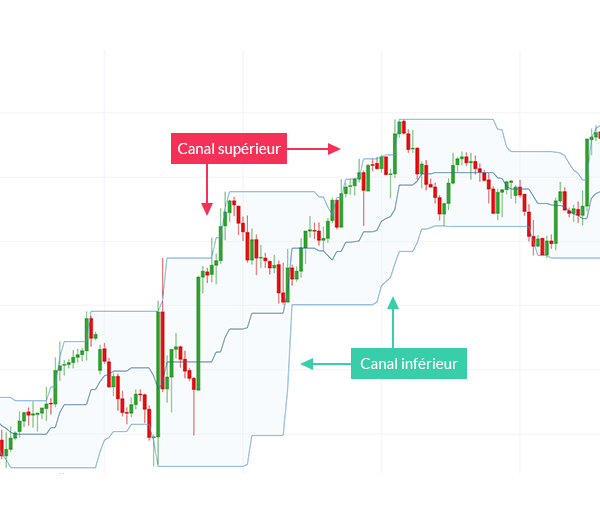Click the long red lower wick near the chart bottom
Viewport: 600px width, 524px height.
pyautogui.click(x=194, y=413)
